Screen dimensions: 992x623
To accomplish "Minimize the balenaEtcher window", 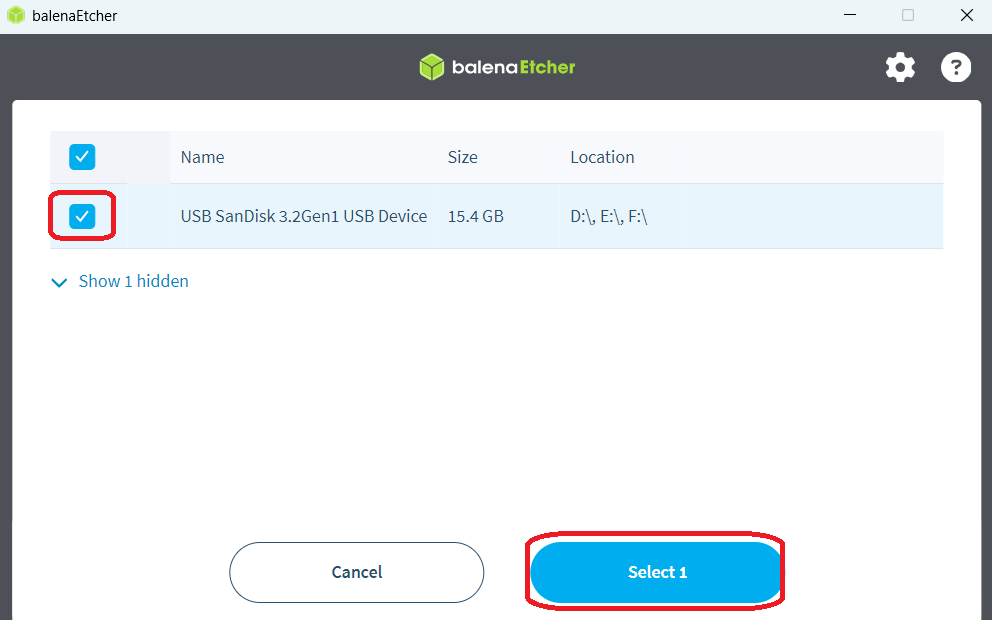I will coord(850,15).
